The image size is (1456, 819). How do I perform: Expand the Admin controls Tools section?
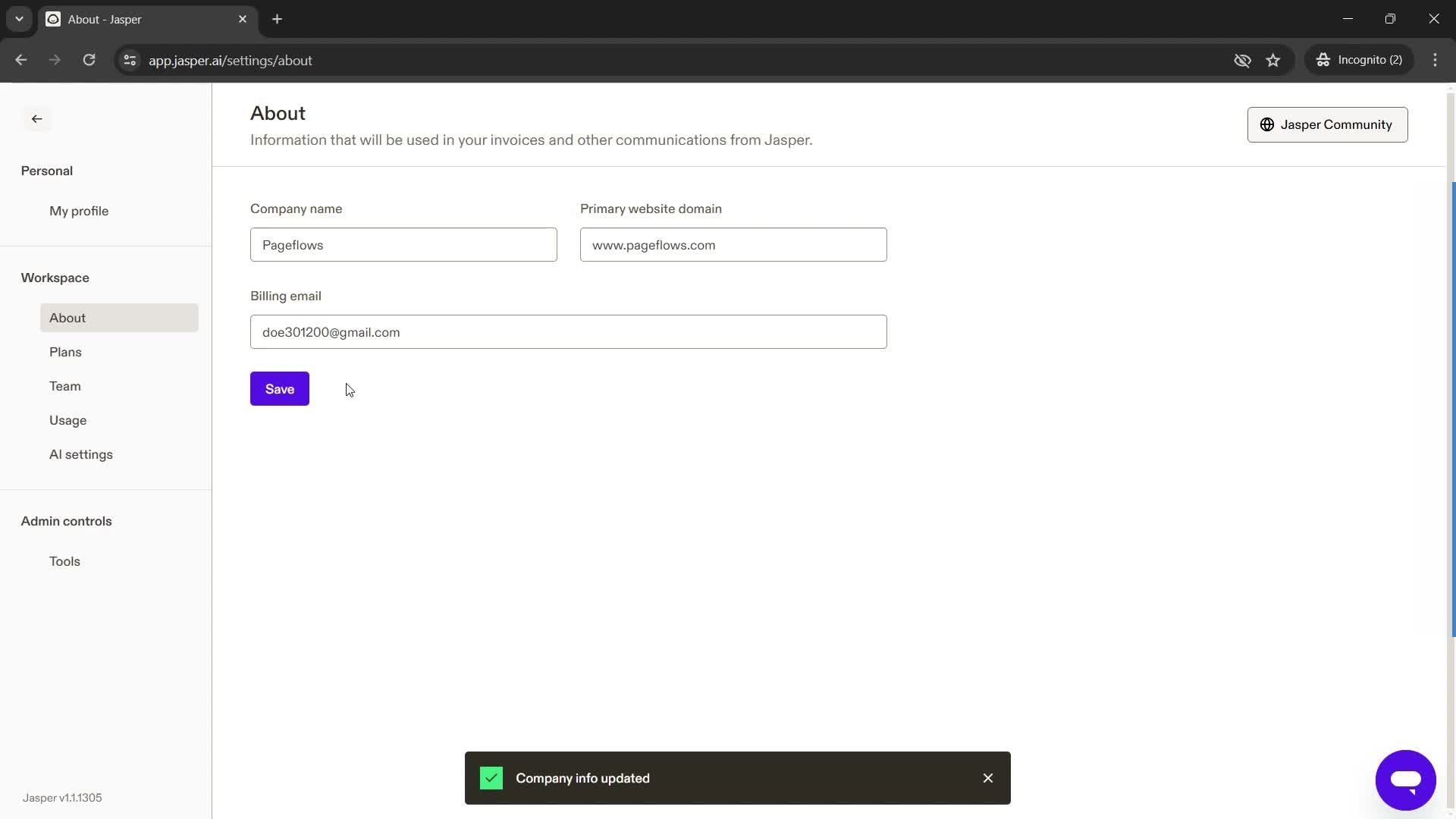click(64, 561)
